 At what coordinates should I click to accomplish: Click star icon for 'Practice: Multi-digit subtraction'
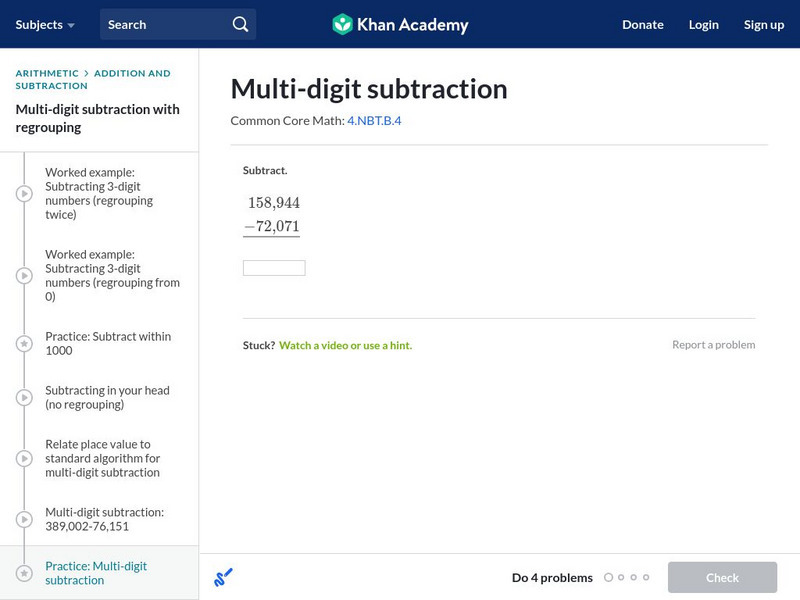tap(24, 573)
